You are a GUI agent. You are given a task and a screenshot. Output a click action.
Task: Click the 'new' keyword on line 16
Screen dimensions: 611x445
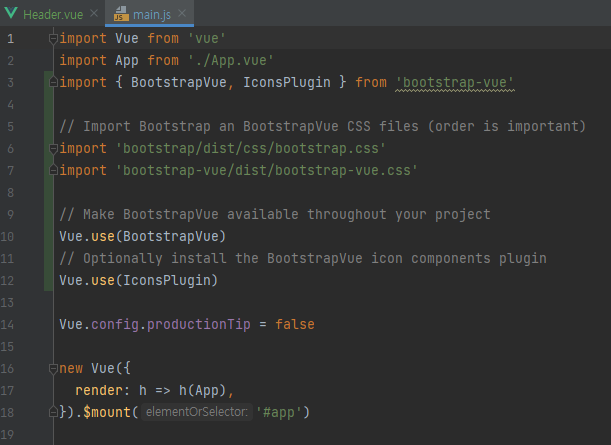click(71, 369)
